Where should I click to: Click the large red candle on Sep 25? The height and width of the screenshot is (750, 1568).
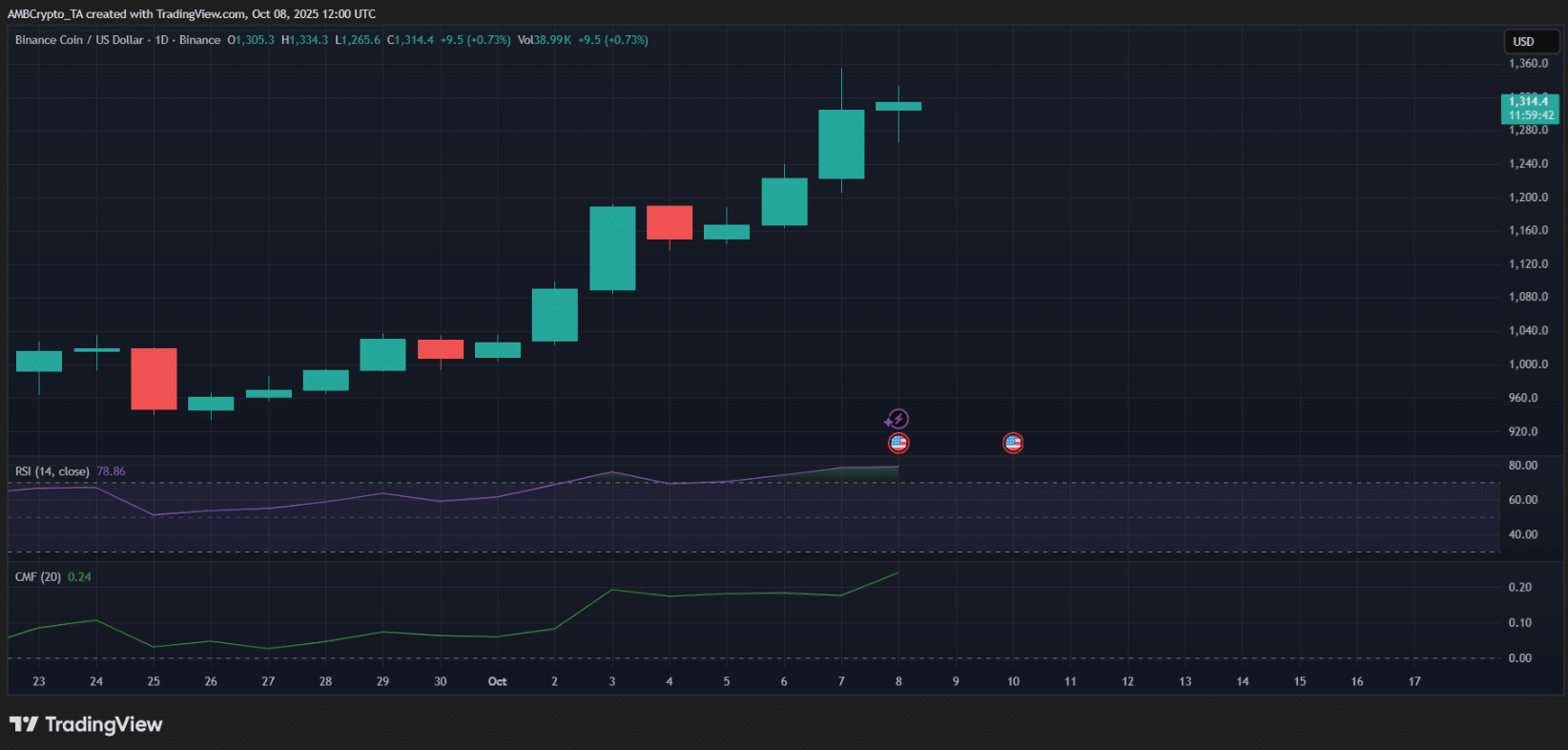click(154, 379)
